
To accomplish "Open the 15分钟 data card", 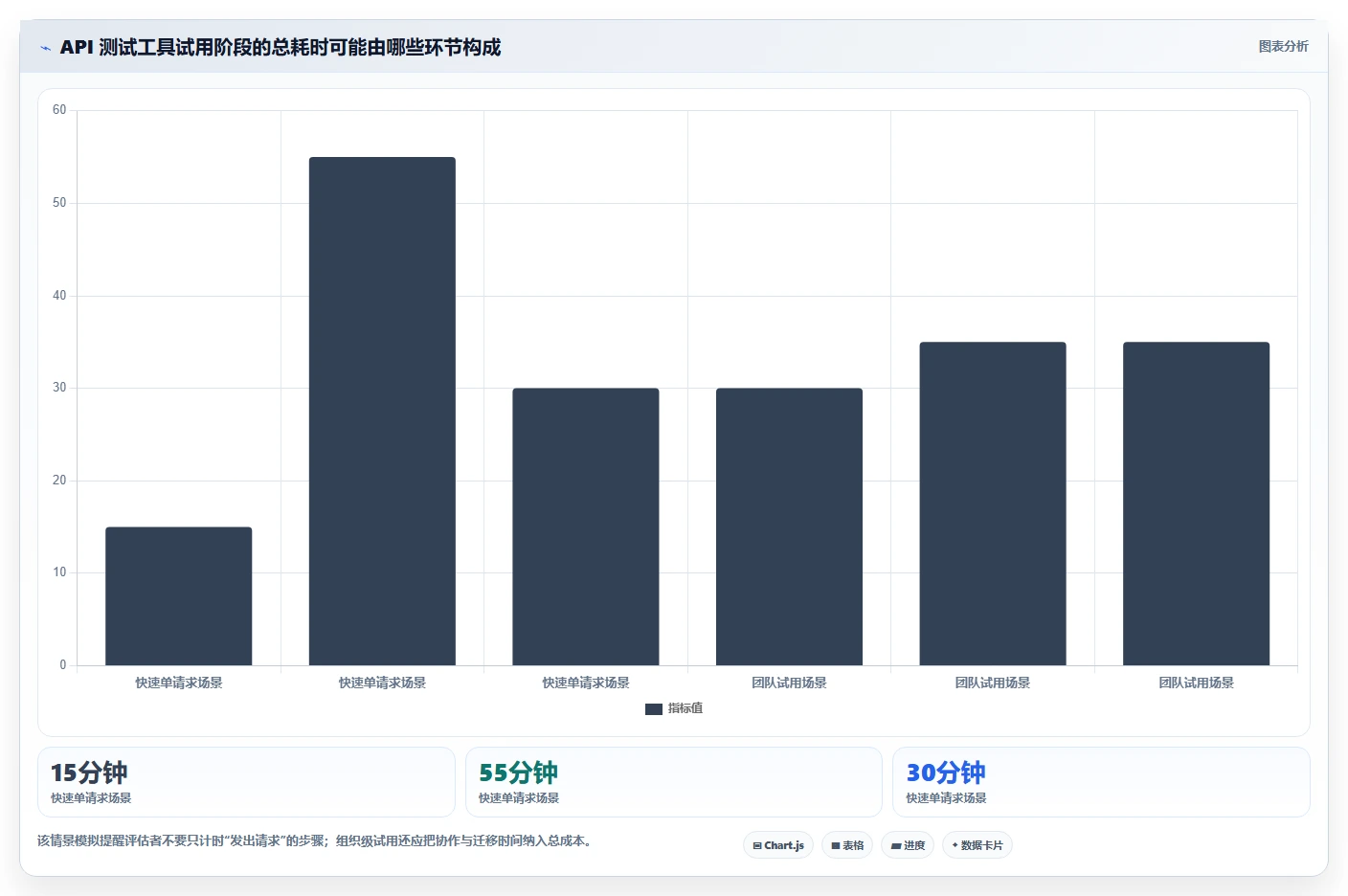I will click(x=246, y=782).
